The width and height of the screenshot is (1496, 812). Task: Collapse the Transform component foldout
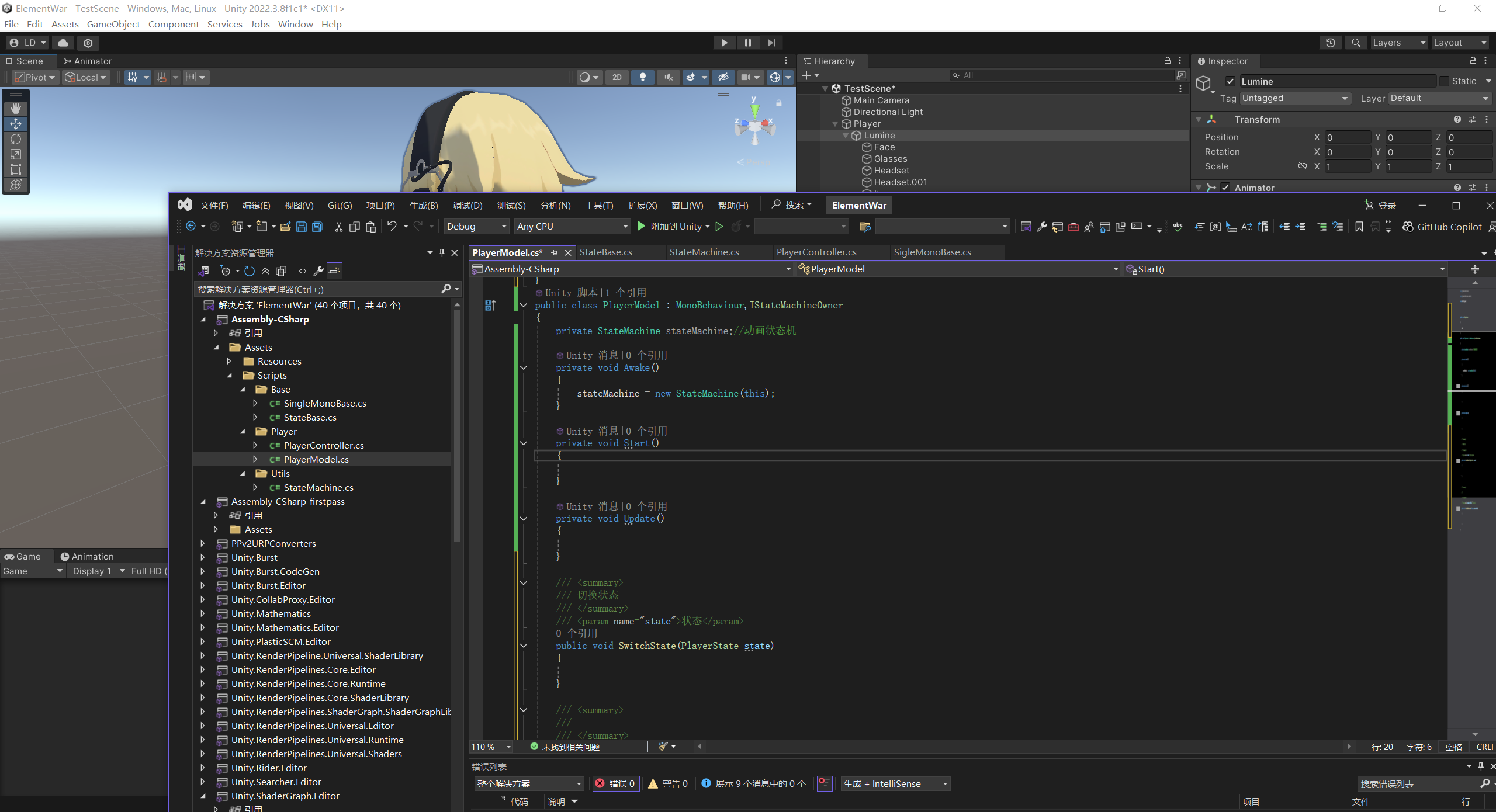(1199, 120)
